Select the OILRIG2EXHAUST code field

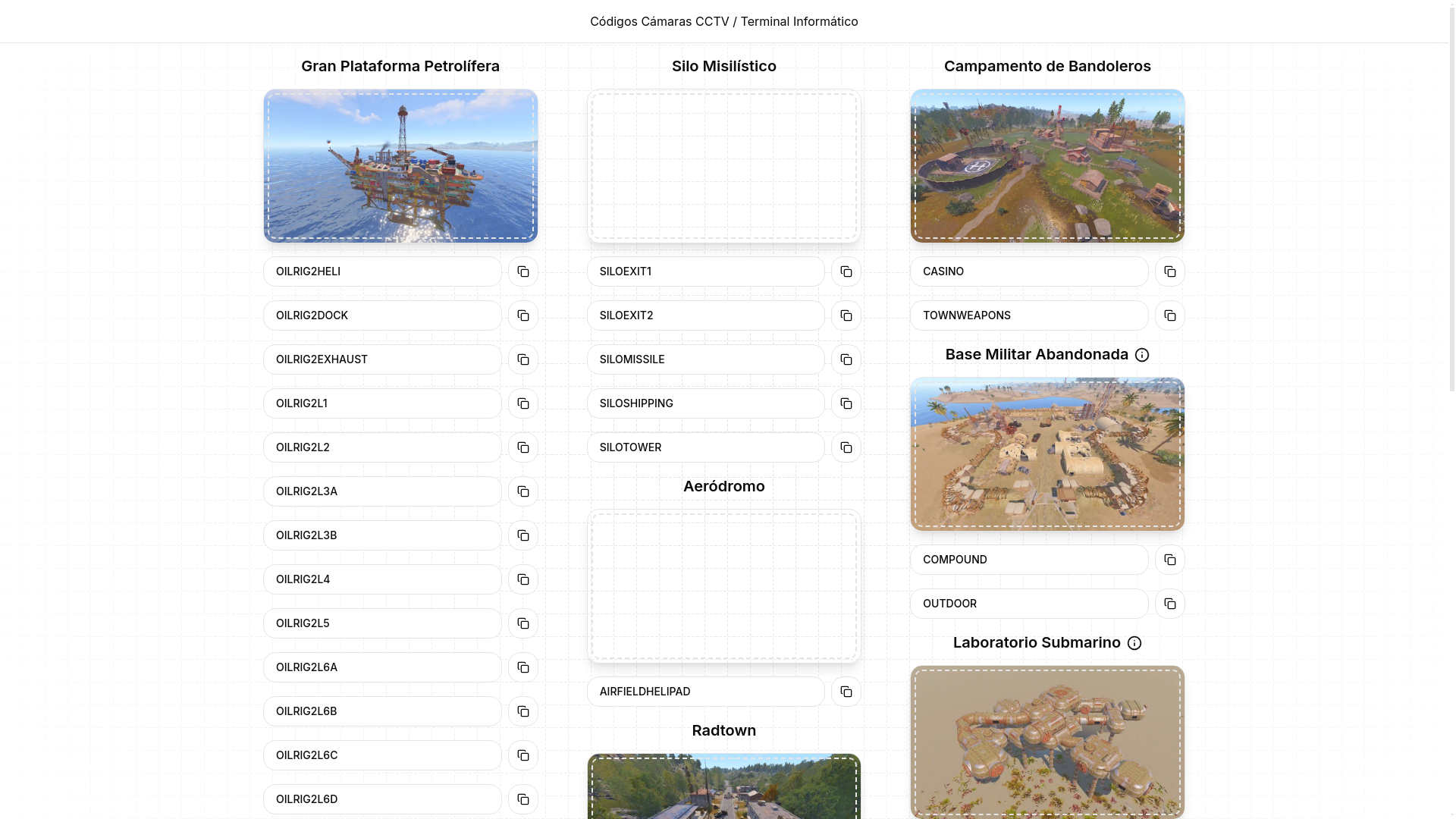pos(382,359)
